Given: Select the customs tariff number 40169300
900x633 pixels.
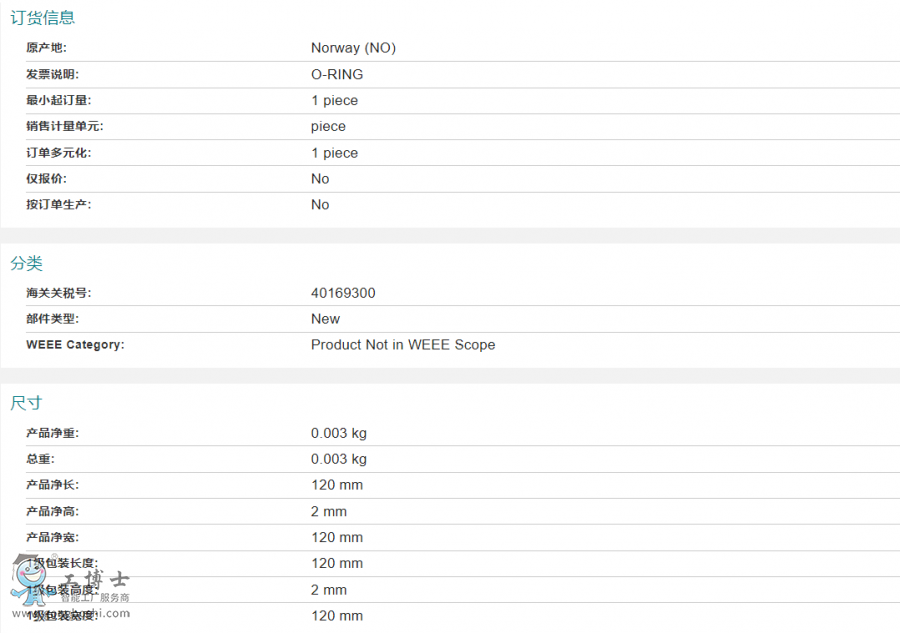Looking at the screenshot, I should (343, 293).
